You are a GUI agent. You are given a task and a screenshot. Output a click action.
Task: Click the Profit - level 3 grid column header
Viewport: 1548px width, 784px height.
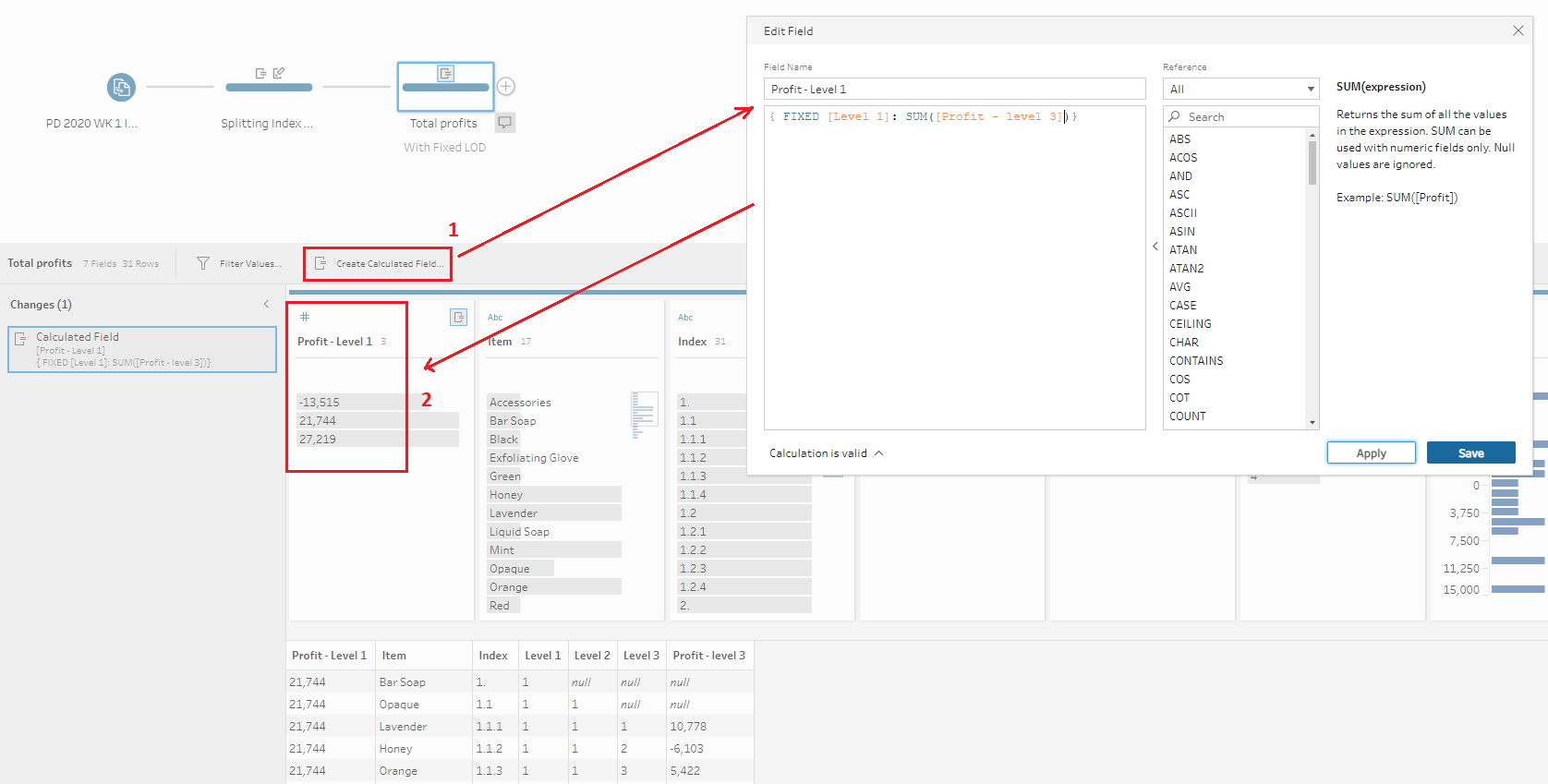pyautogui.click(x=709, y=656)
